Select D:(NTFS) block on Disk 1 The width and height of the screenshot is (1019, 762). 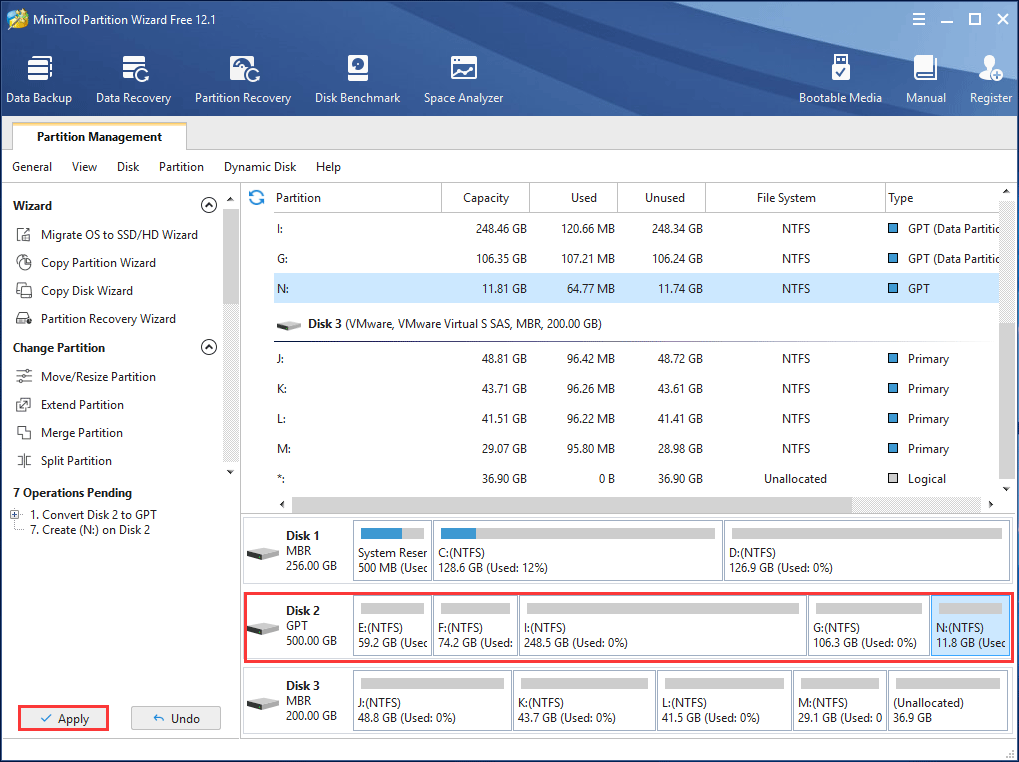[x=866, y=550]
